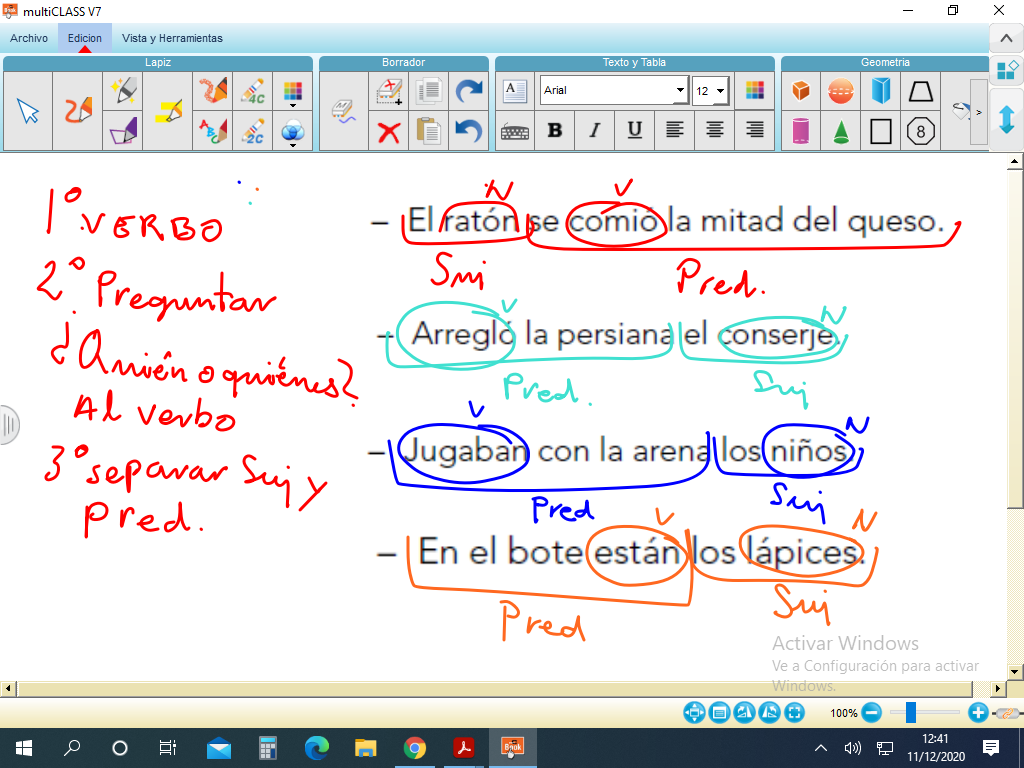
Task: Choose the 4C four-color pencil
Action: tap(253, 91)
